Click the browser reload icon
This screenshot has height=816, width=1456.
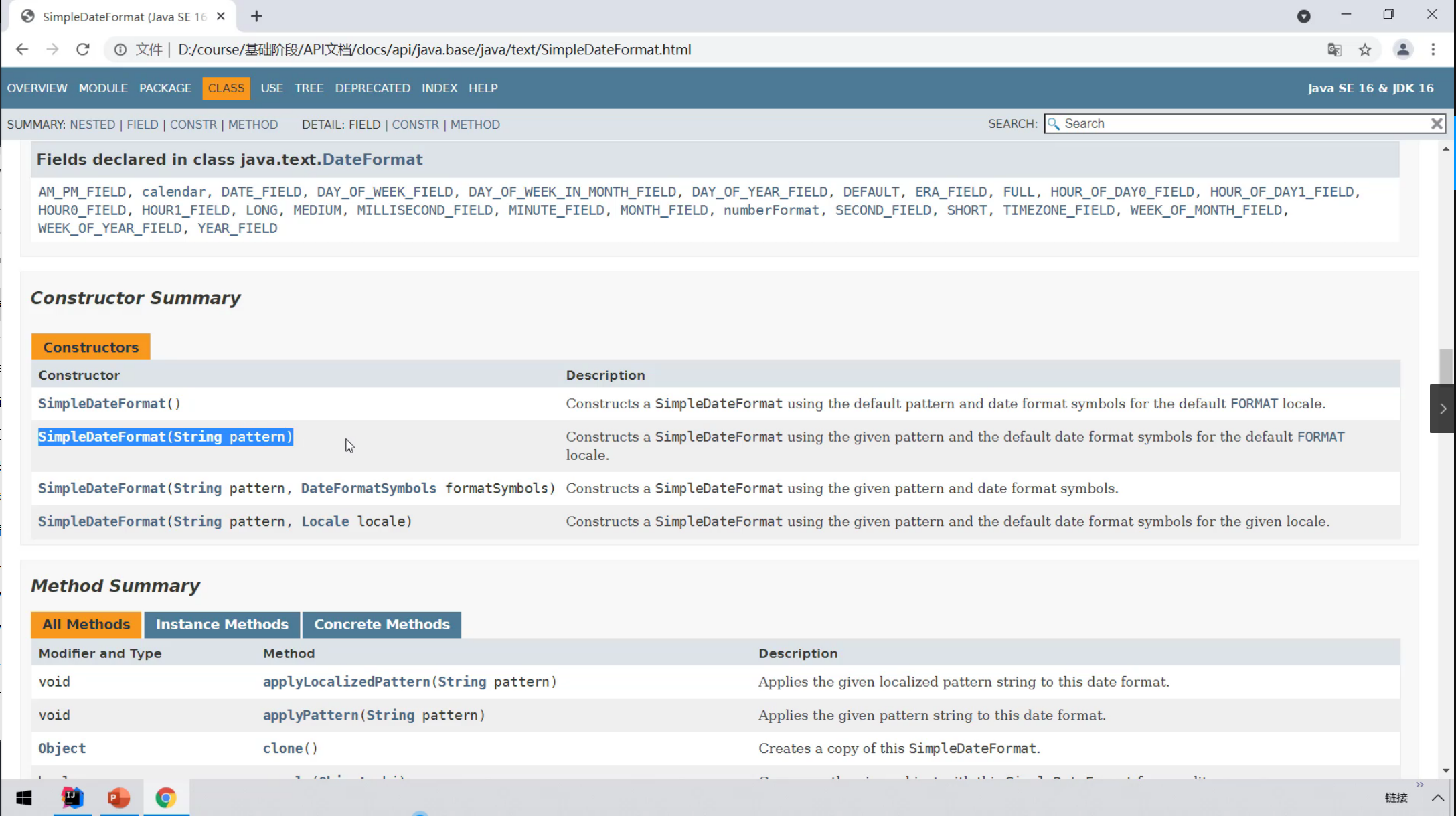point(82,50)
